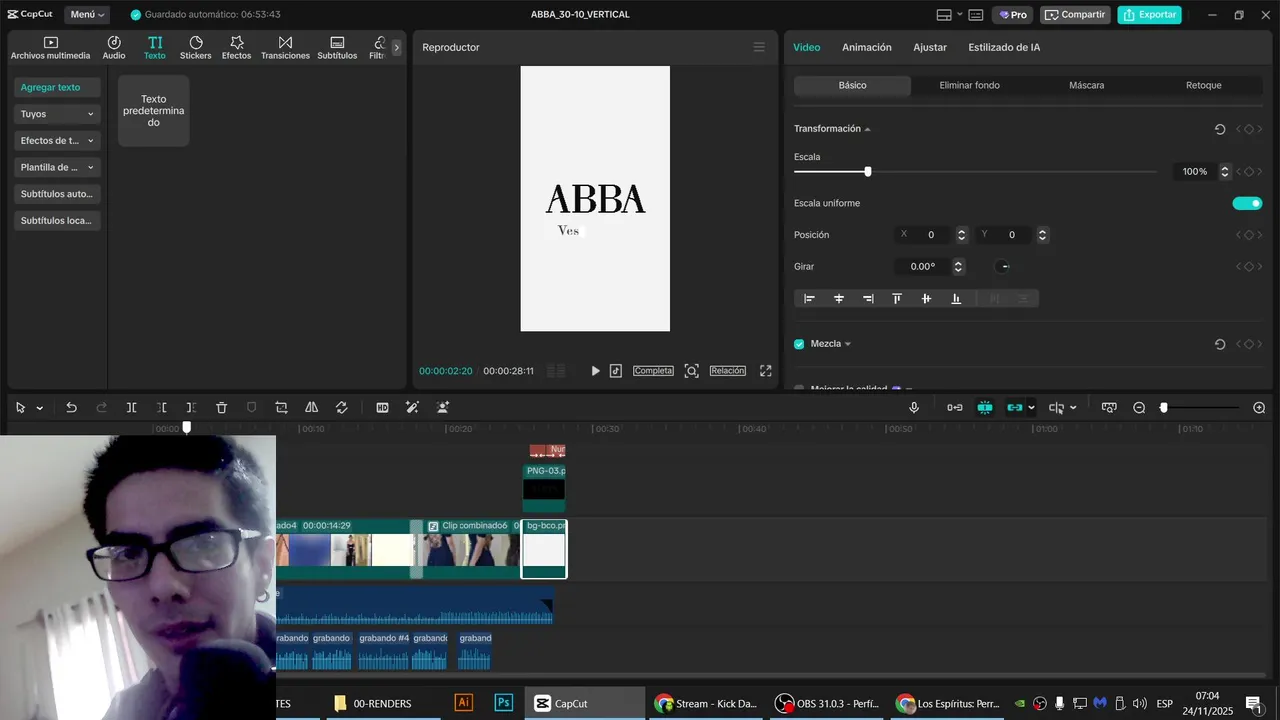Enter fullscreen preview

766,371
